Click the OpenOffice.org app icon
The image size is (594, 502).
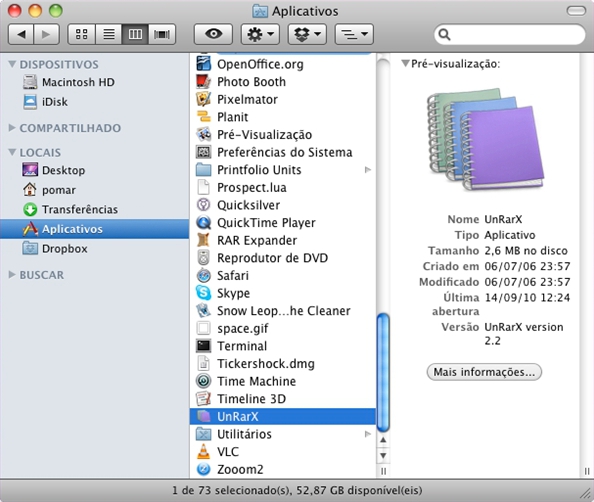[x=203, y=64]
